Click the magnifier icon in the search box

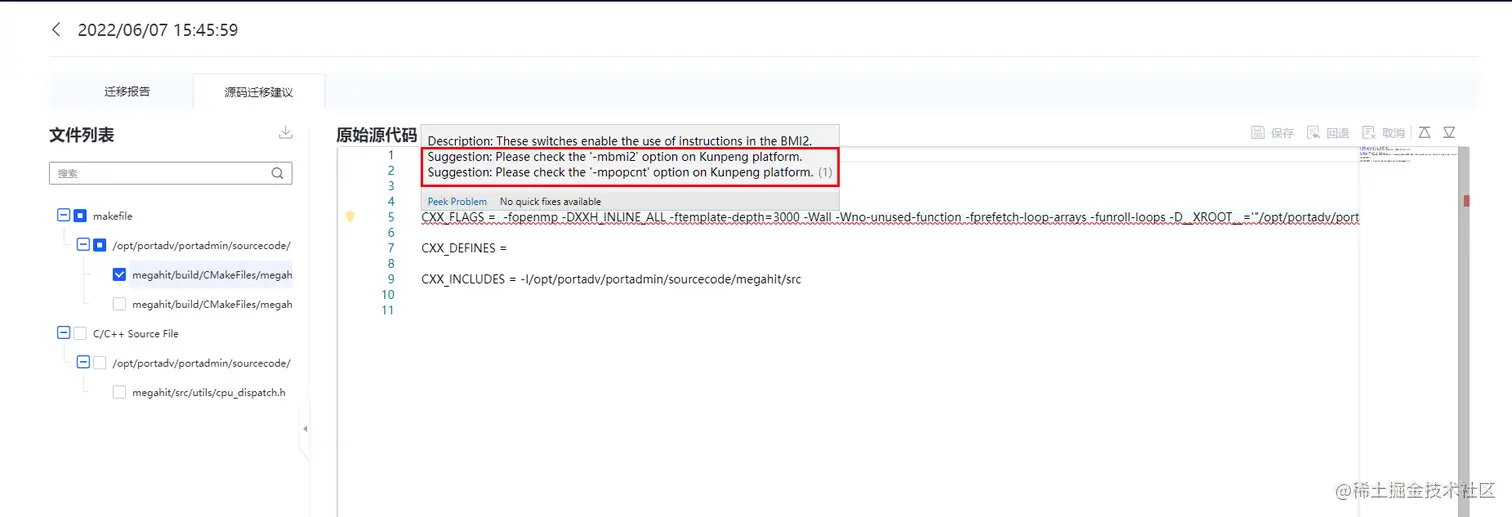click(277, 173)
